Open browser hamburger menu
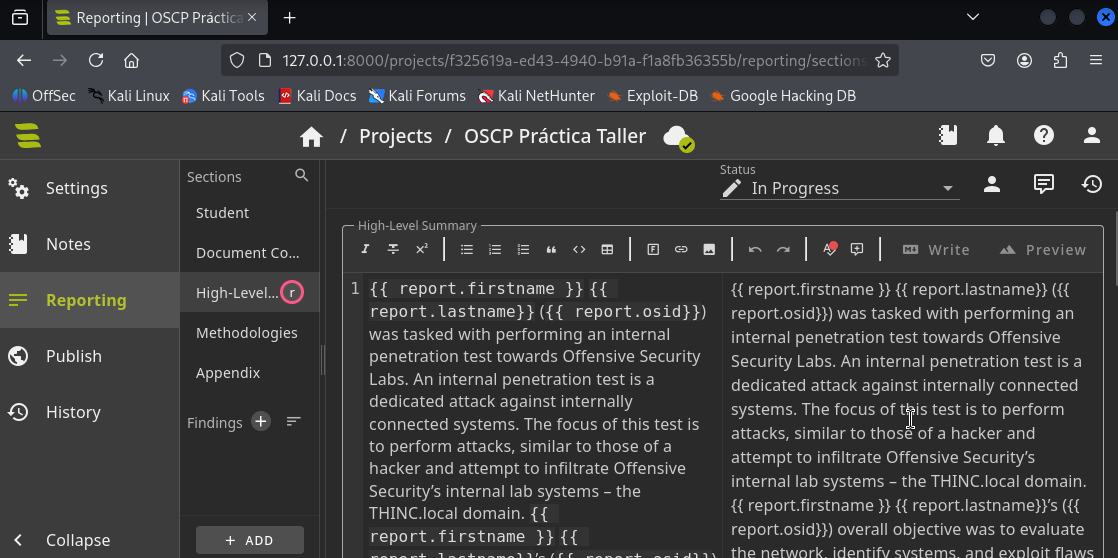The width and height of the screenshot is (1118, 558). coord(1096,61)
